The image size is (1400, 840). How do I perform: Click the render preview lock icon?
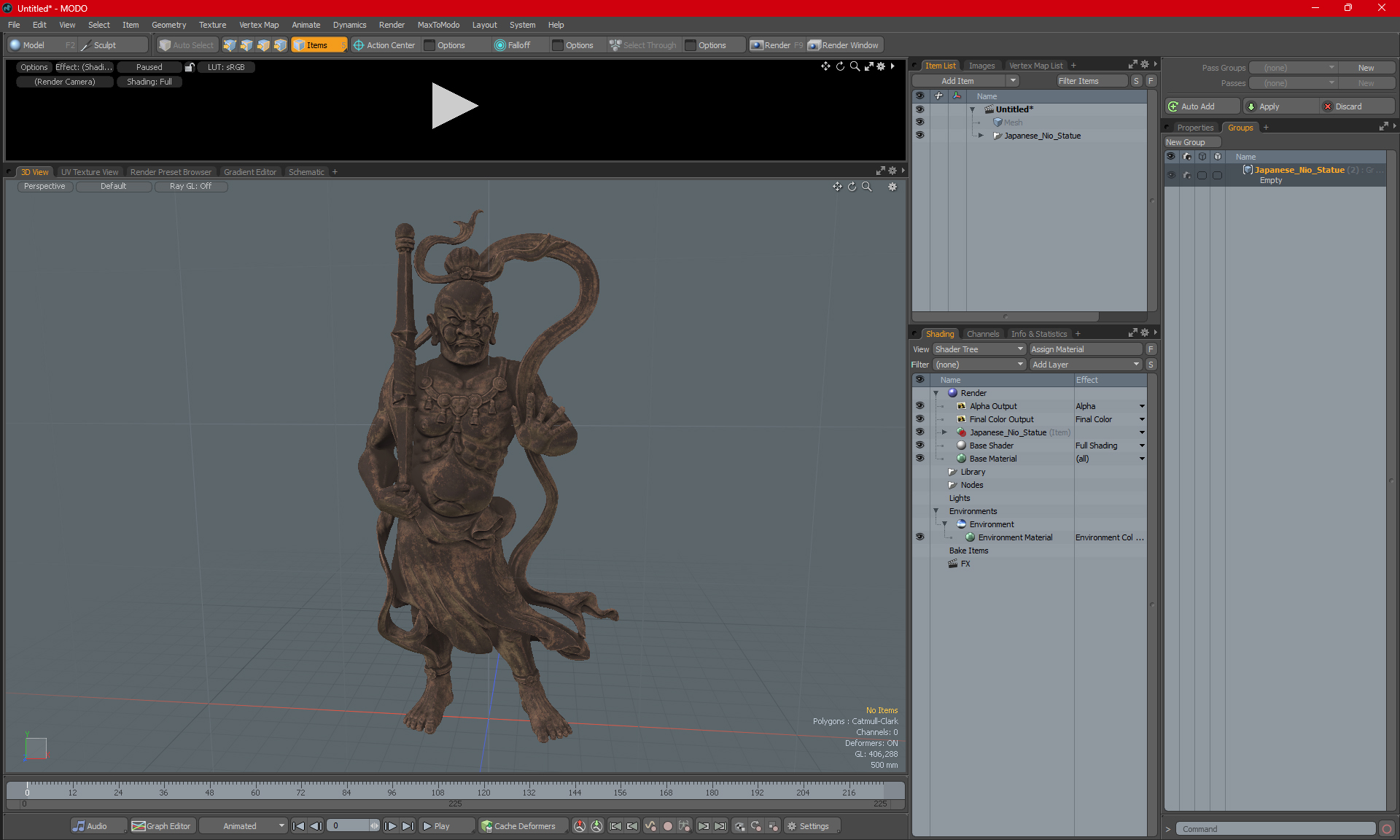190,67
